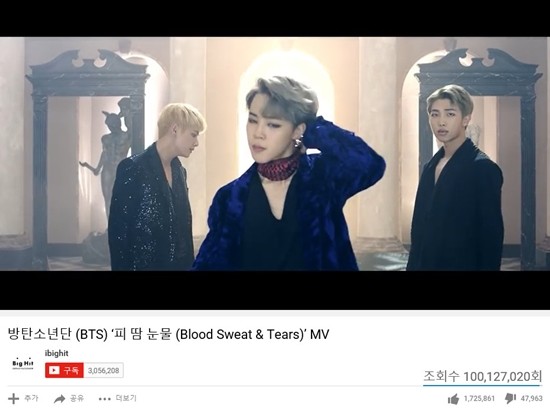Viewport: 550px width, 412px height.
Task: Click the share arrow icon
Action: [60, 399]
